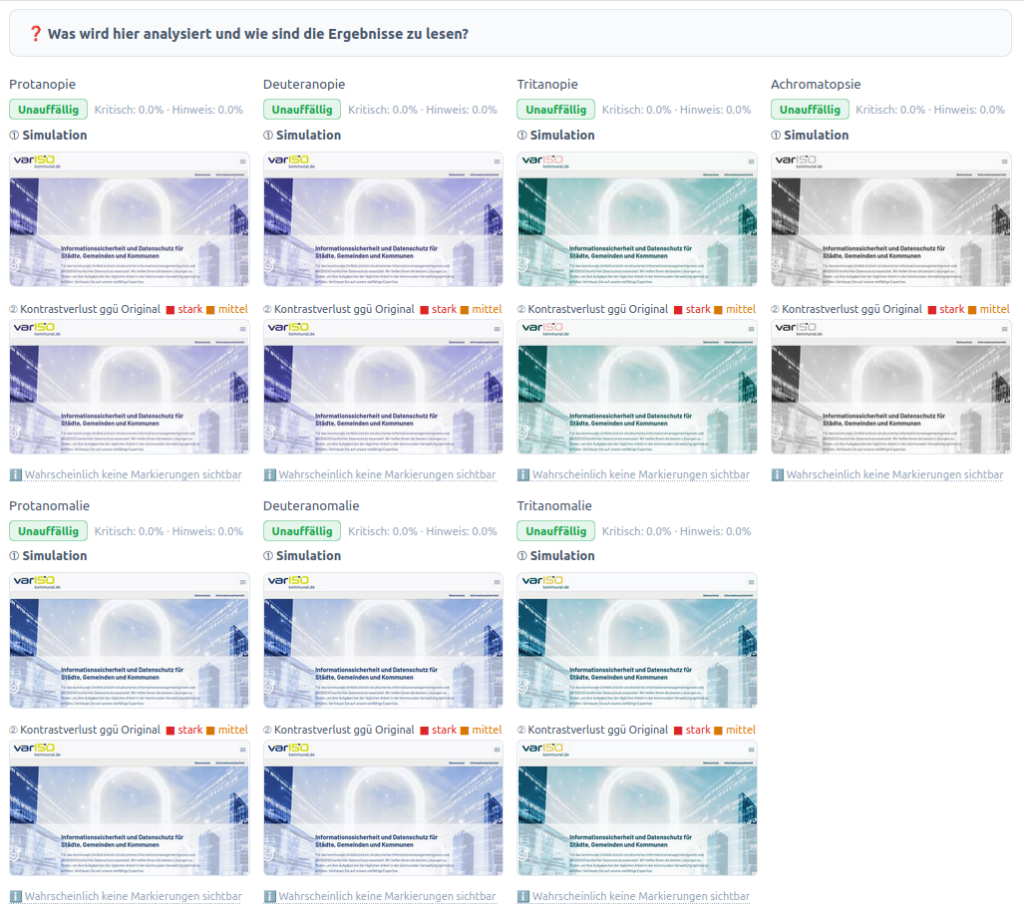Click the '① Simulation' label under Deuteranomalie
The width and height of the screenshot is (1024, 913).
click(x=302, y=556)
